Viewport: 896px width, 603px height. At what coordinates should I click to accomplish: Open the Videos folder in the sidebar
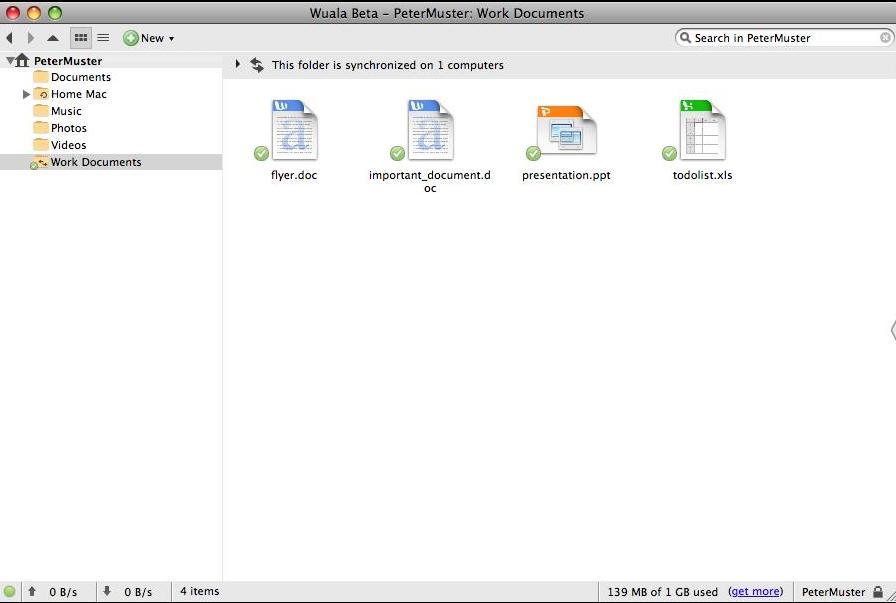(69, 145)
